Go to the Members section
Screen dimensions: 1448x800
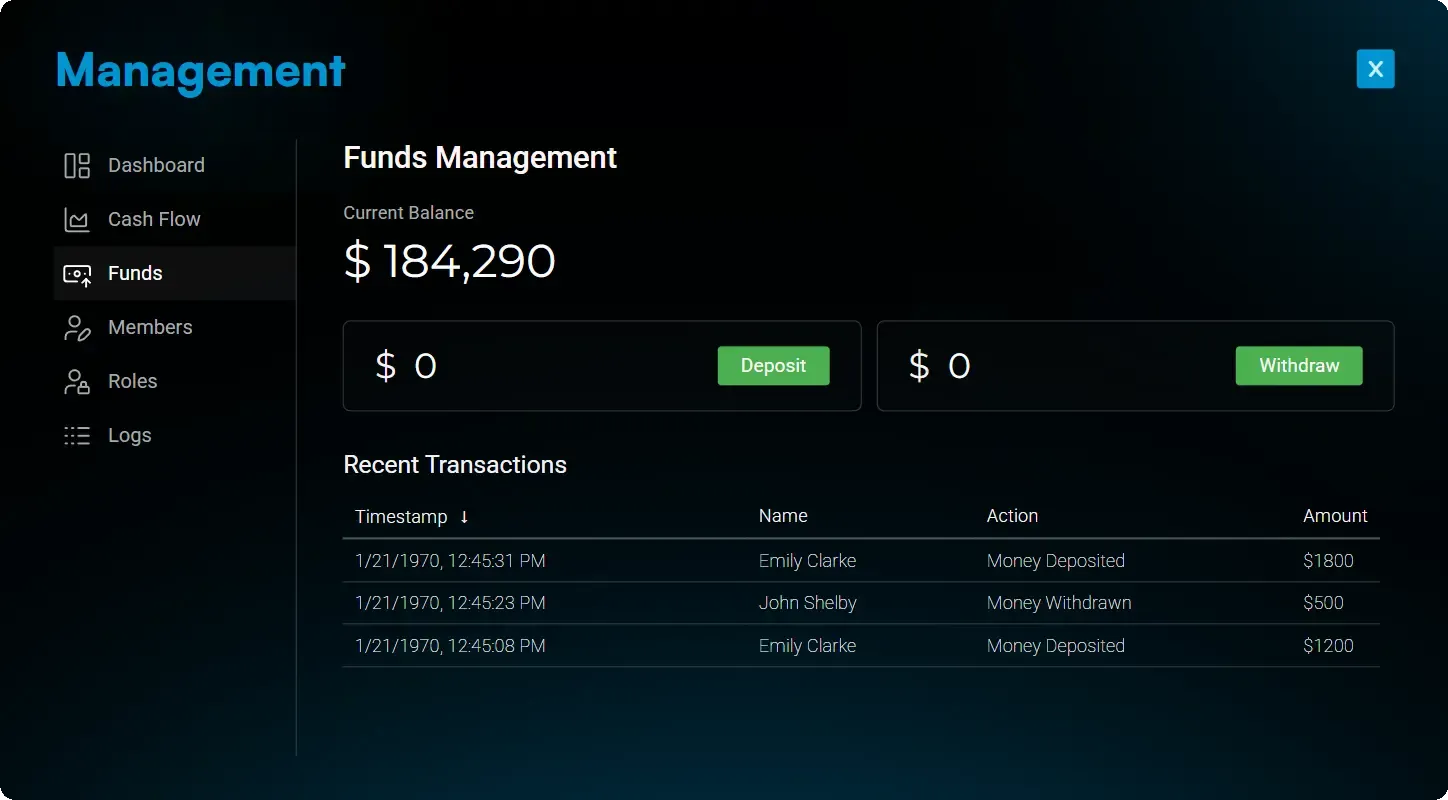150,328
